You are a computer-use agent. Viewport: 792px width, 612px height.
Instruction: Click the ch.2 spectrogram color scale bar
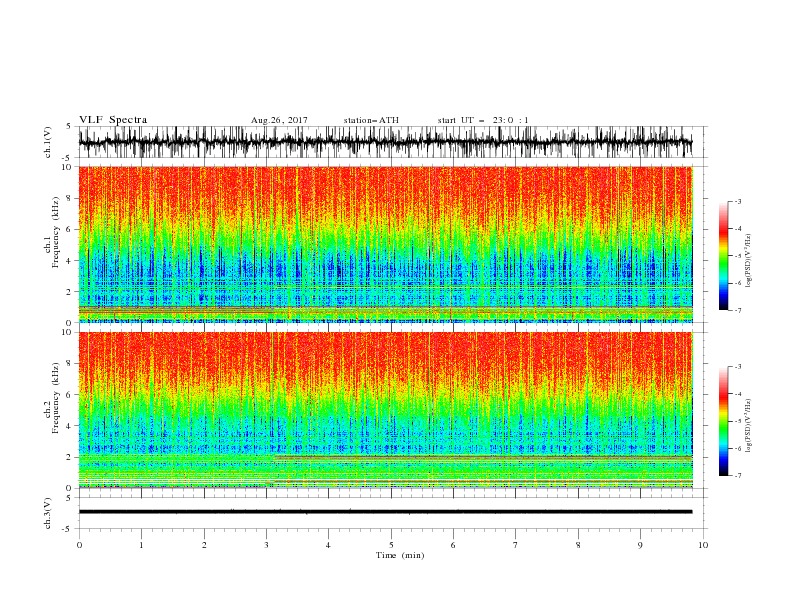click(x=723, y=421)
